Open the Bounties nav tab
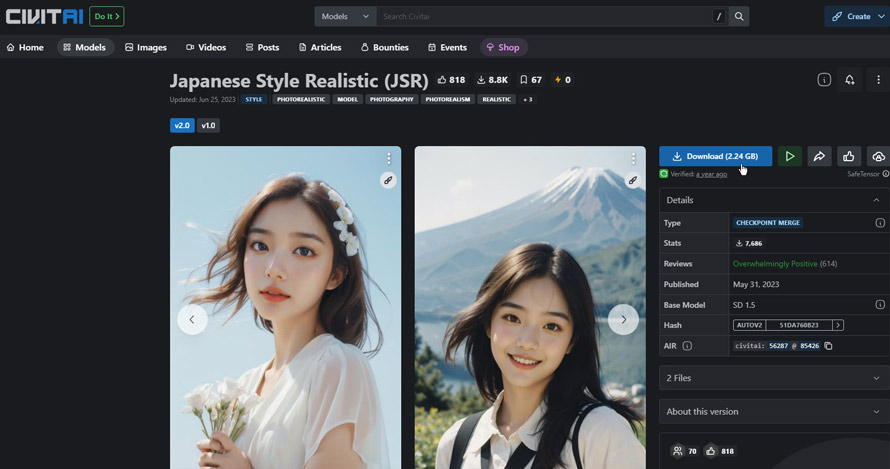 click(x=384, y=47)
